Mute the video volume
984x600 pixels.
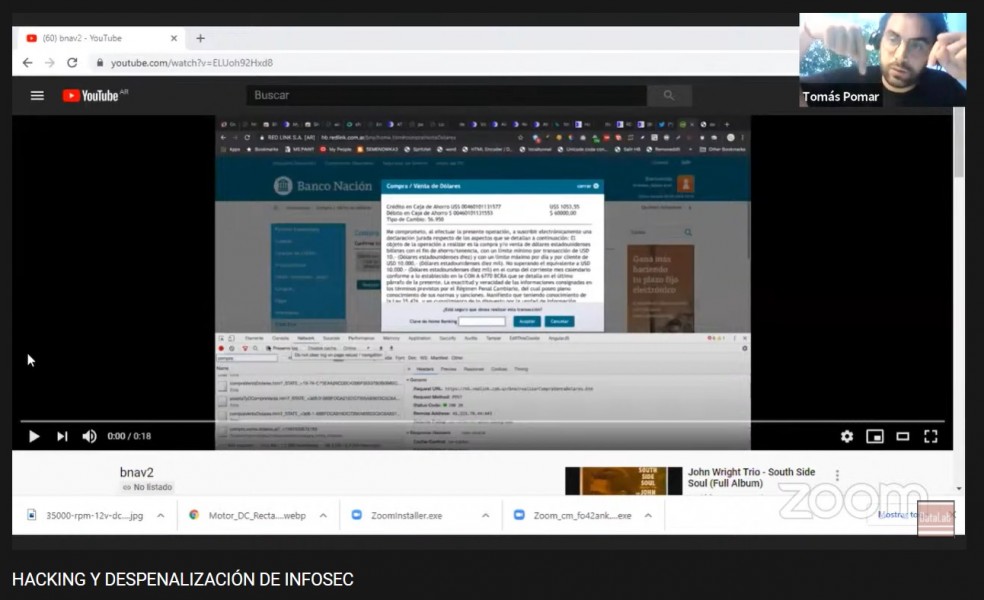pyautogui.click(x=89, y=436)
